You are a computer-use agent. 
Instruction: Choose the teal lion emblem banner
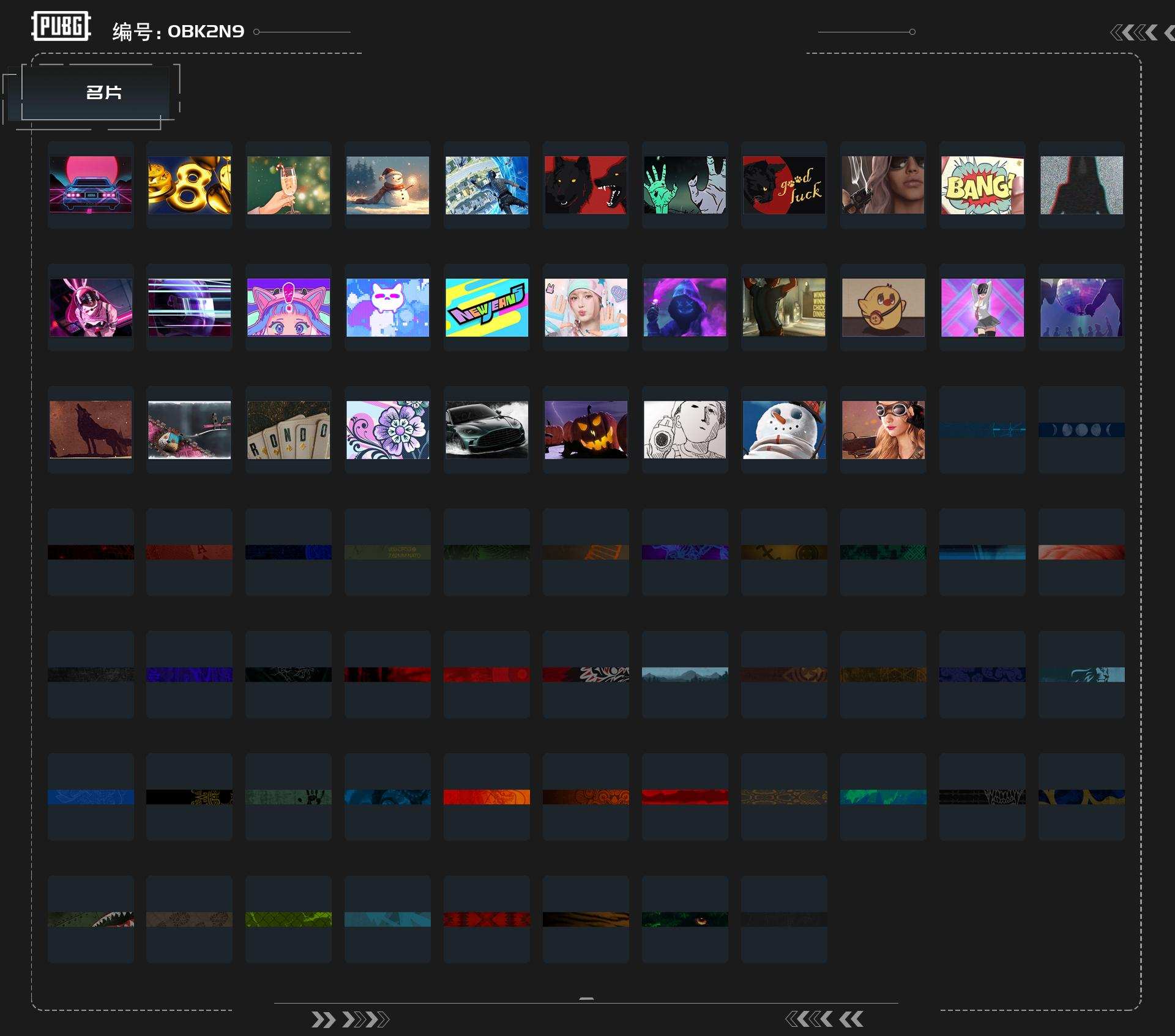pos(1082,674)
